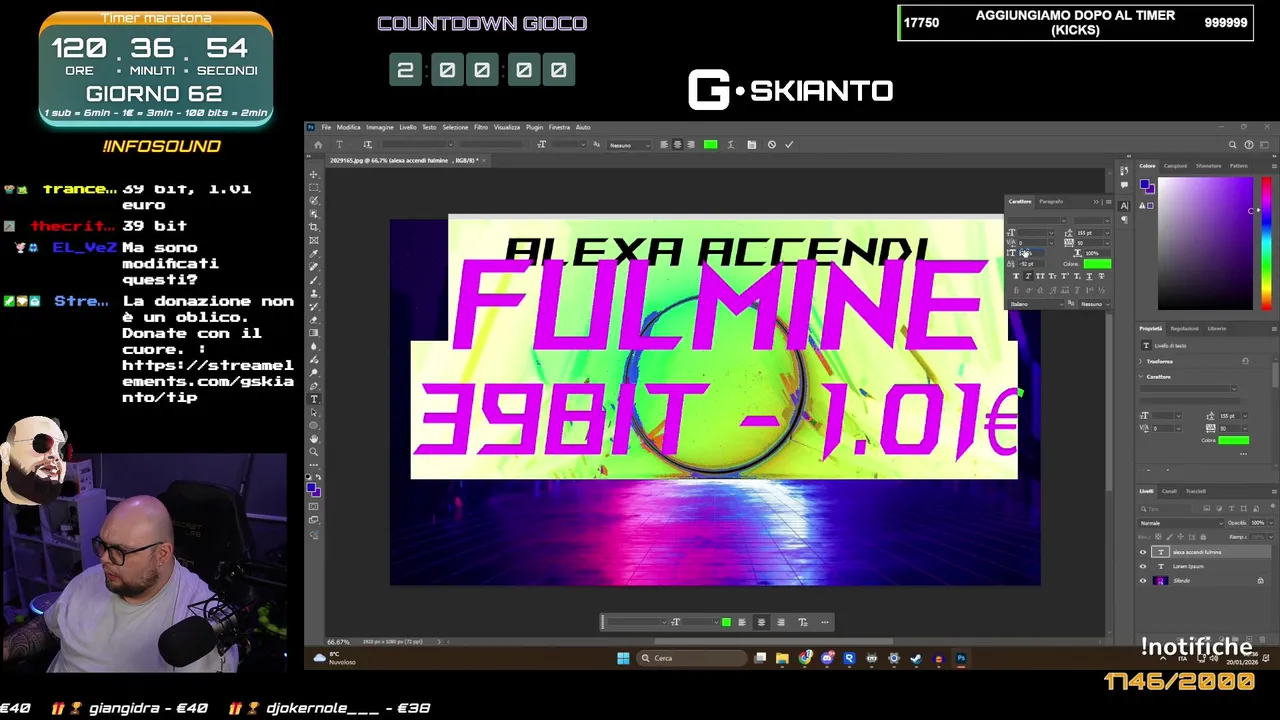Open warped text option in options bar
This screenshot has height=720, width=1280.
[x=731, y=144]
